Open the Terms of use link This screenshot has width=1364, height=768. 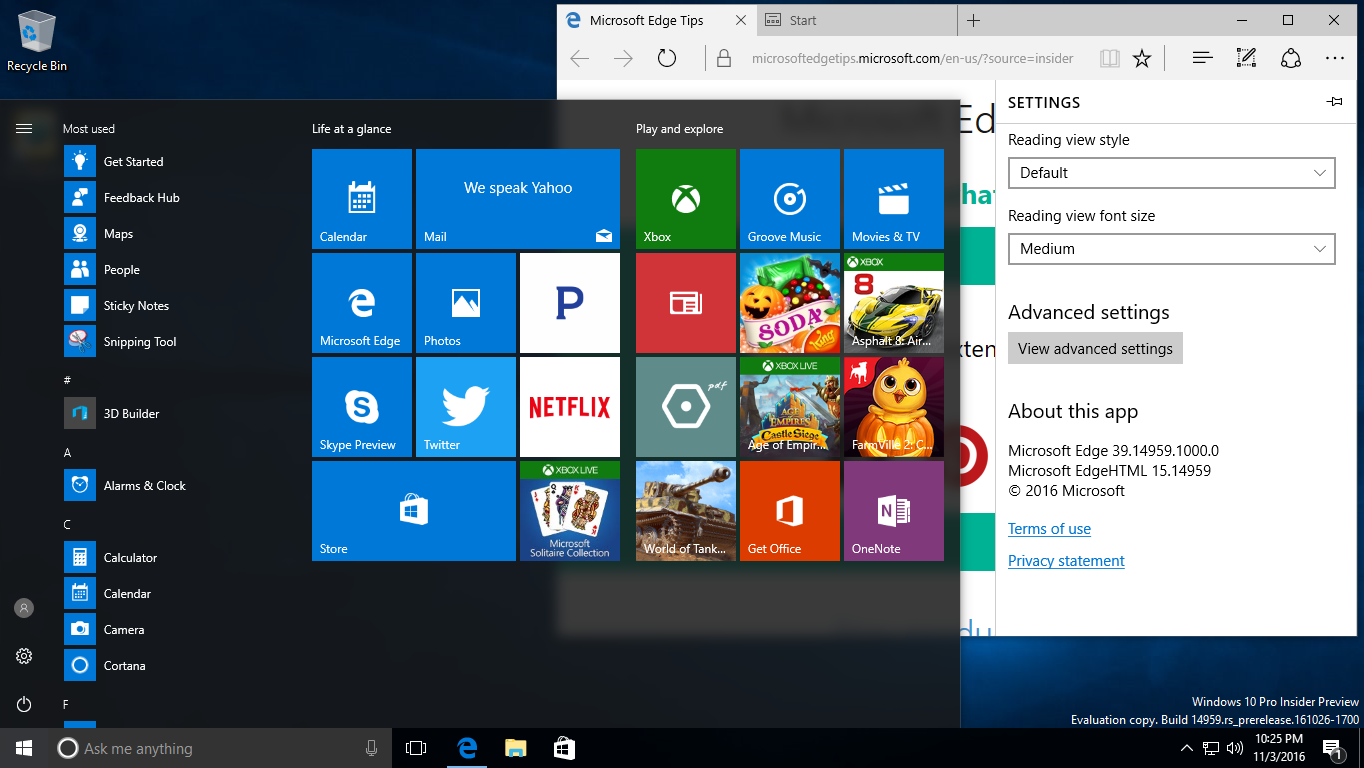(x=1049, y=529)
